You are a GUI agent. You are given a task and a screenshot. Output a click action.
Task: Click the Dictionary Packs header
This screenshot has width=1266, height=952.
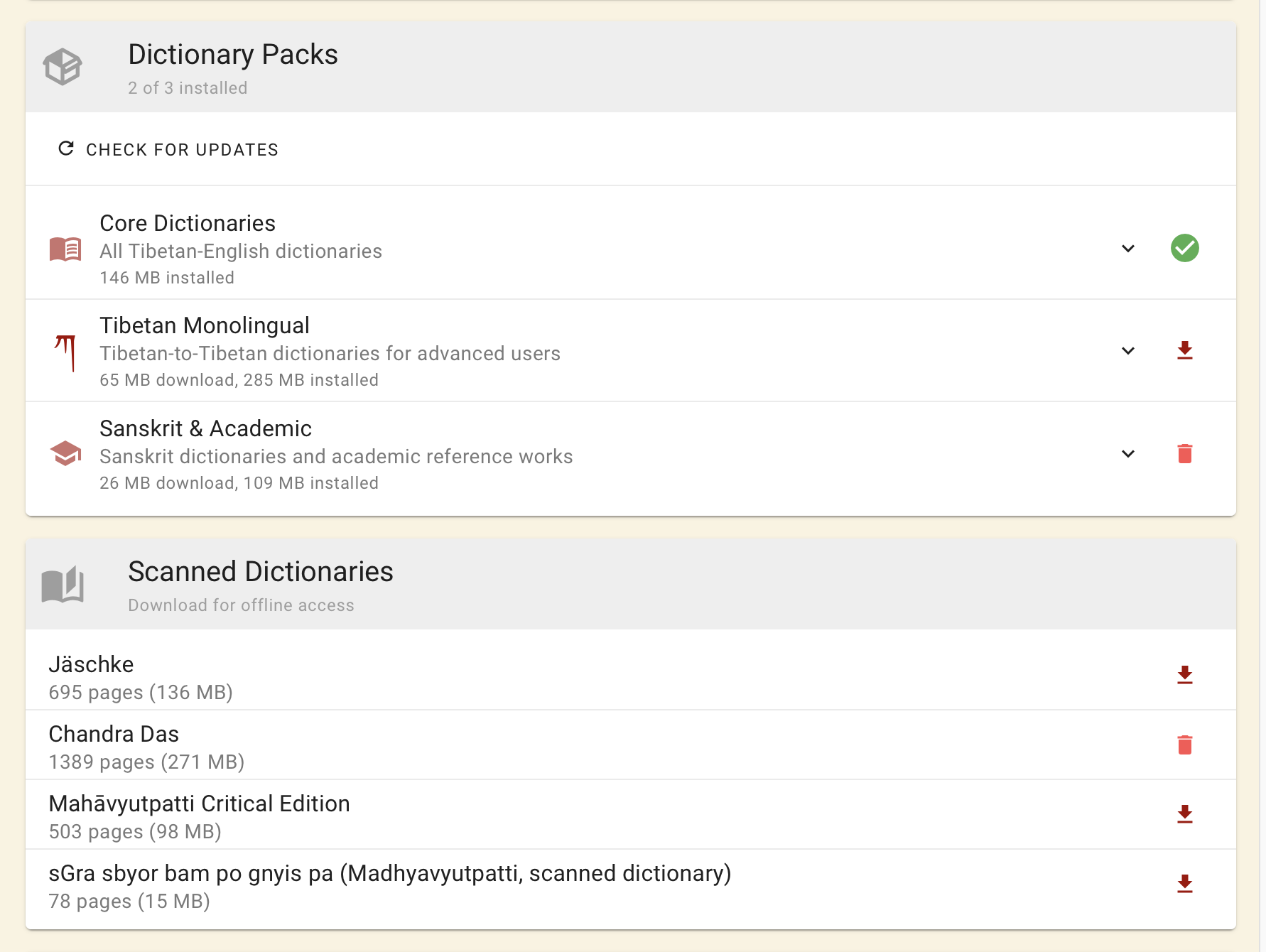pyautogui.click(x=233, y=54)
